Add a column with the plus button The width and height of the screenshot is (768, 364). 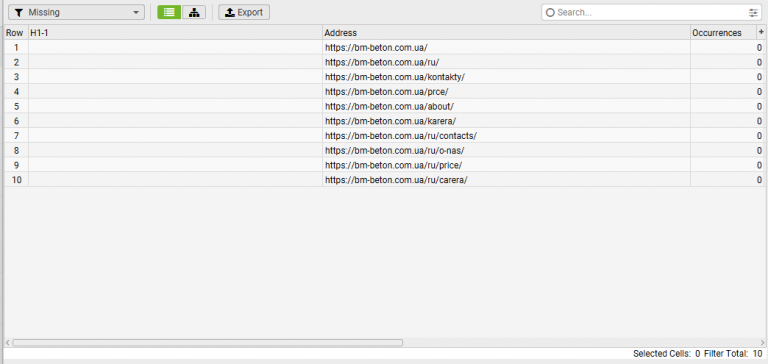click(x=762, y=32)
